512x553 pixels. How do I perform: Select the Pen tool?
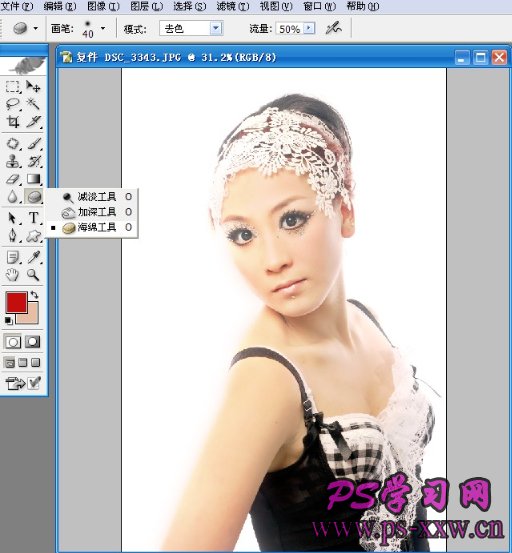pyautogui.click(x=13, y=235)
